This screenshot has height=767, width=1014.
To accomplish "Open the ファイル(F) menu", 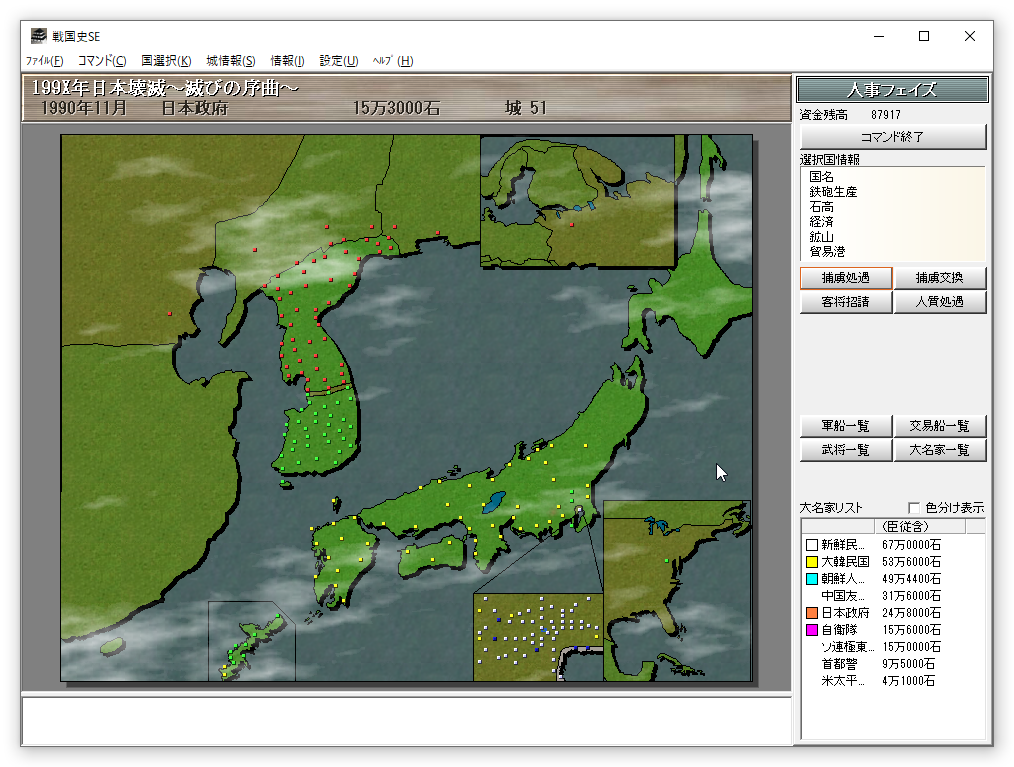I will pyautogui.click(x=44, y=61).
